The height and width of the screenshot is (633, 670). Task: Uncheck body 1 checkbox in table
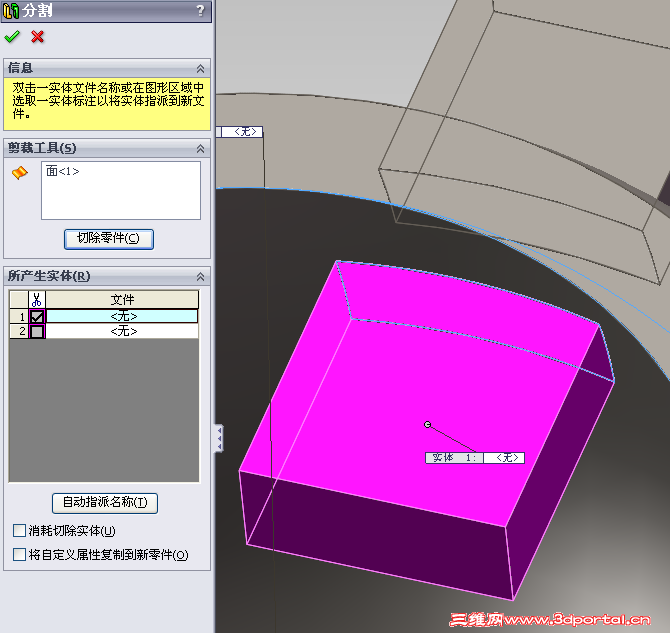coord(37,316)
